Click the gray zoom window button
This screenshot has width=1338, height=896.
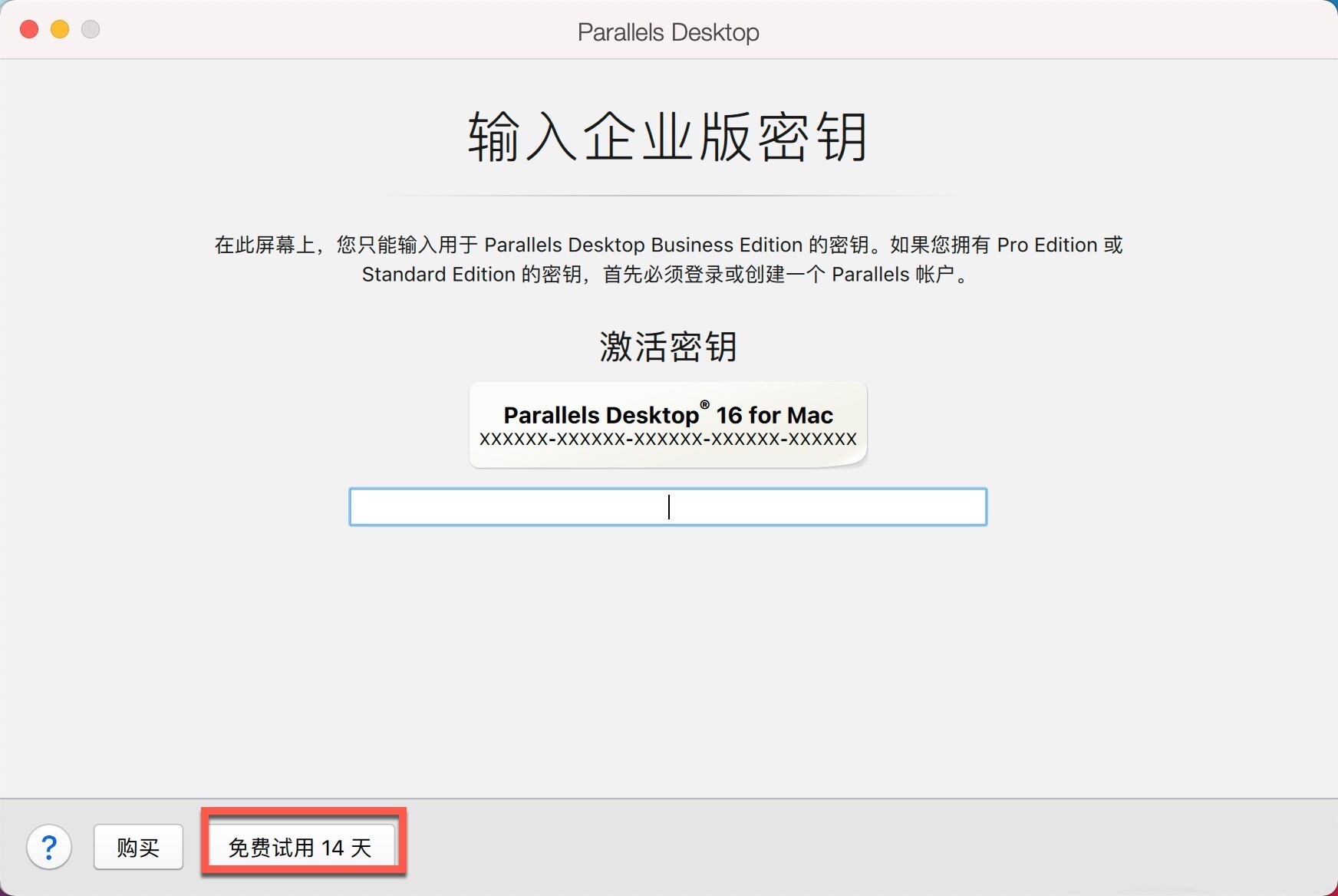pyautogui.click(x=90, y=29)
